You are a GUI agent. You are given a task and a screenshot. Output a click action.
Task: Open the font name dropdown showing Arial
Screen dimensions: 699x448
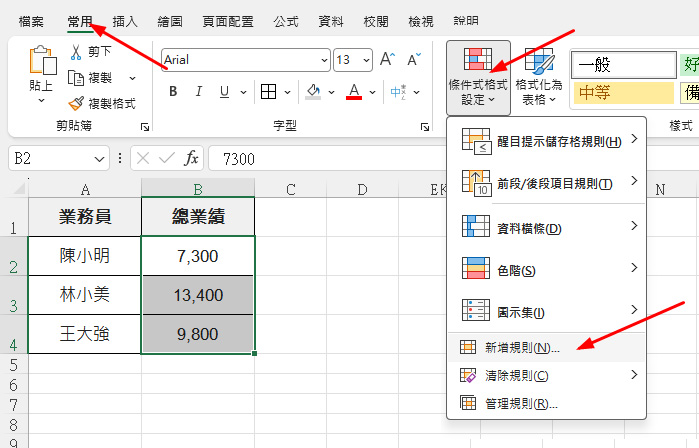pyautogui.click(x=325, y=60)
